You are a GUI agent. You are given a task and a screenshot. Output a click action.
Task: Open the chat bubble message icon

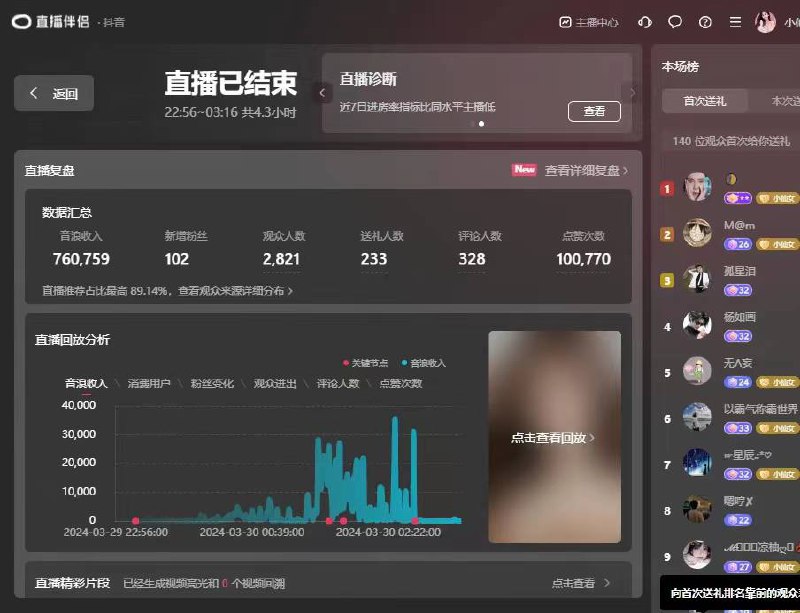pos(674,20)
